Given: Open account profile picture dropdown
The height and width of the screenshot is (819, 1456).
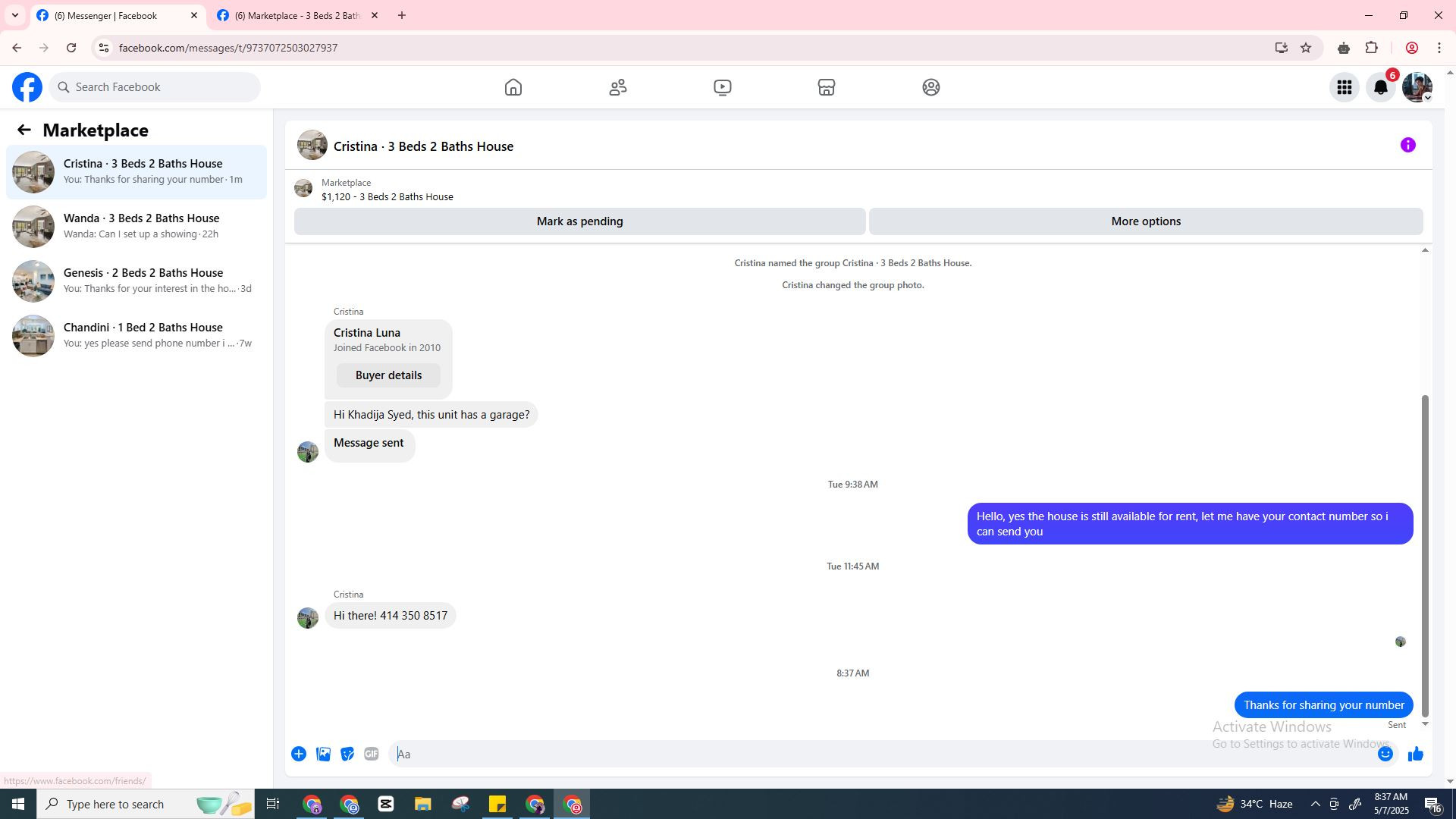Looking at the screenshot, I should click(1417, 87).
